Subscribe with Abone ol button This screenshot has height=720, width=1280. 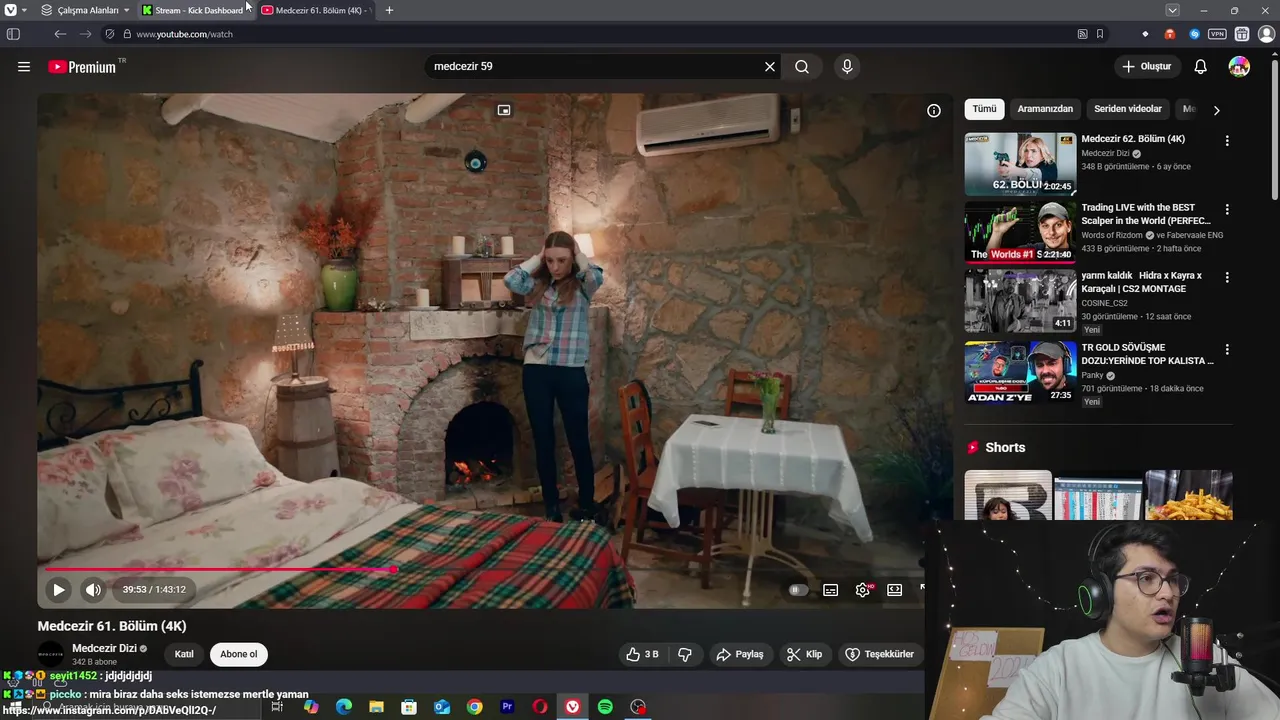[x=239, y=654]
